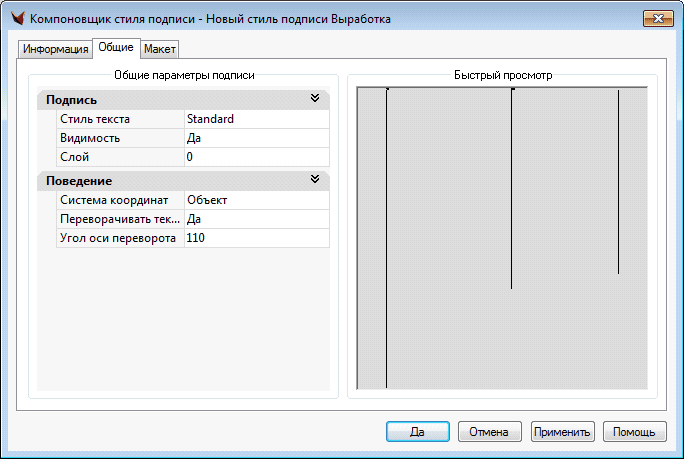Click the application icon in title bar
The image size is (684, 459).
point(17,19)
